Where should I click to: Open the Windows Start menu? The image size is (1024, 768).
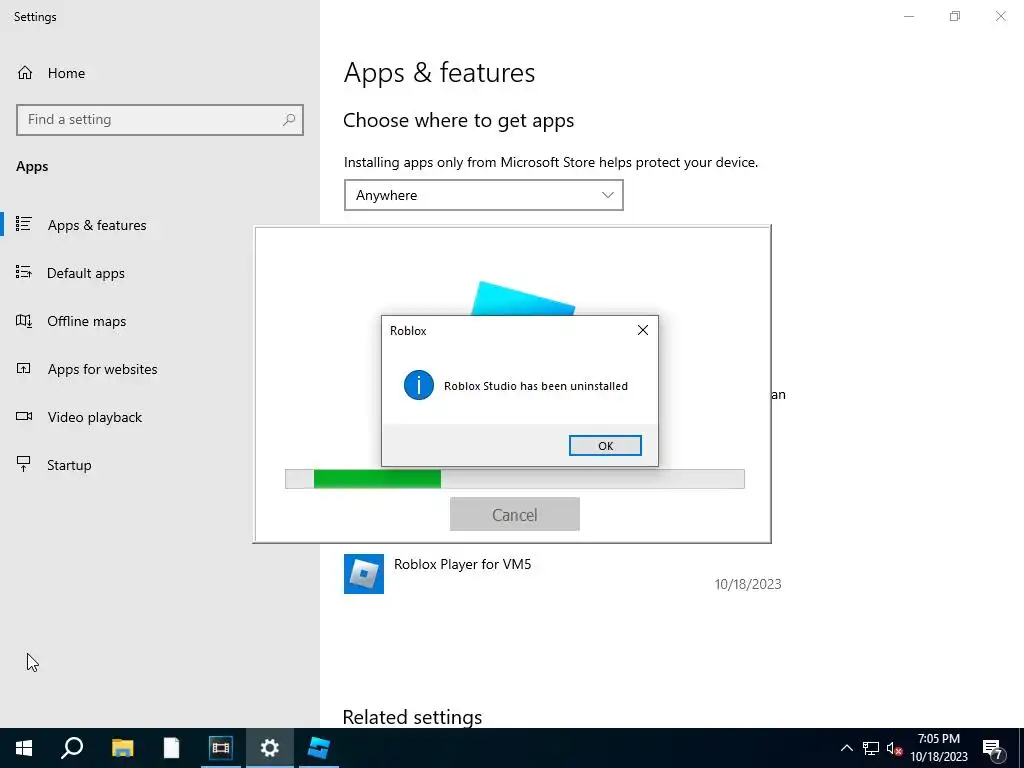point(24,748)
